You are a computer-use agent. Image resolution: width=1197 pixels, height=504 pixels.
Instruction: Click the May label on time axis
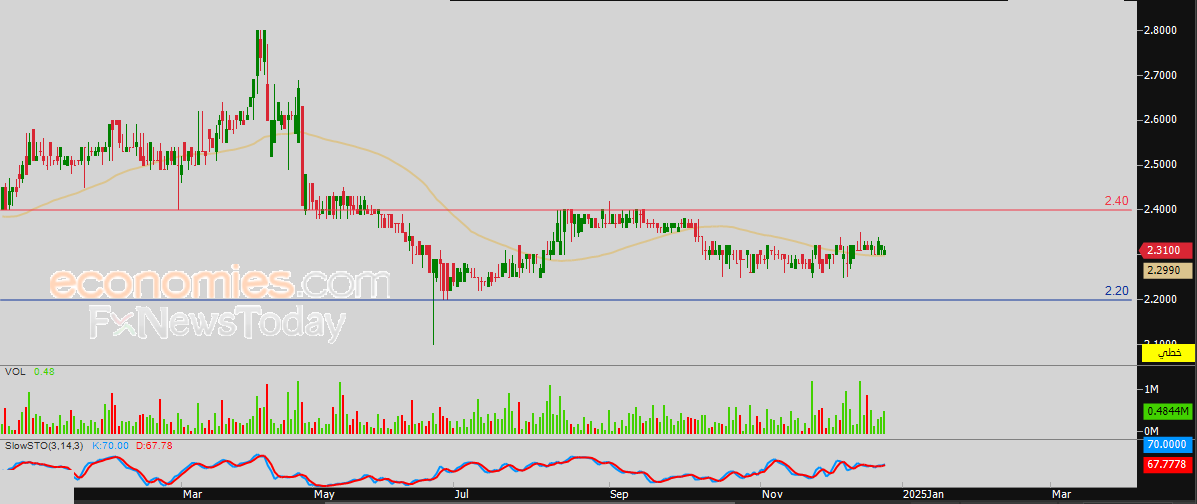click(324, 495)
